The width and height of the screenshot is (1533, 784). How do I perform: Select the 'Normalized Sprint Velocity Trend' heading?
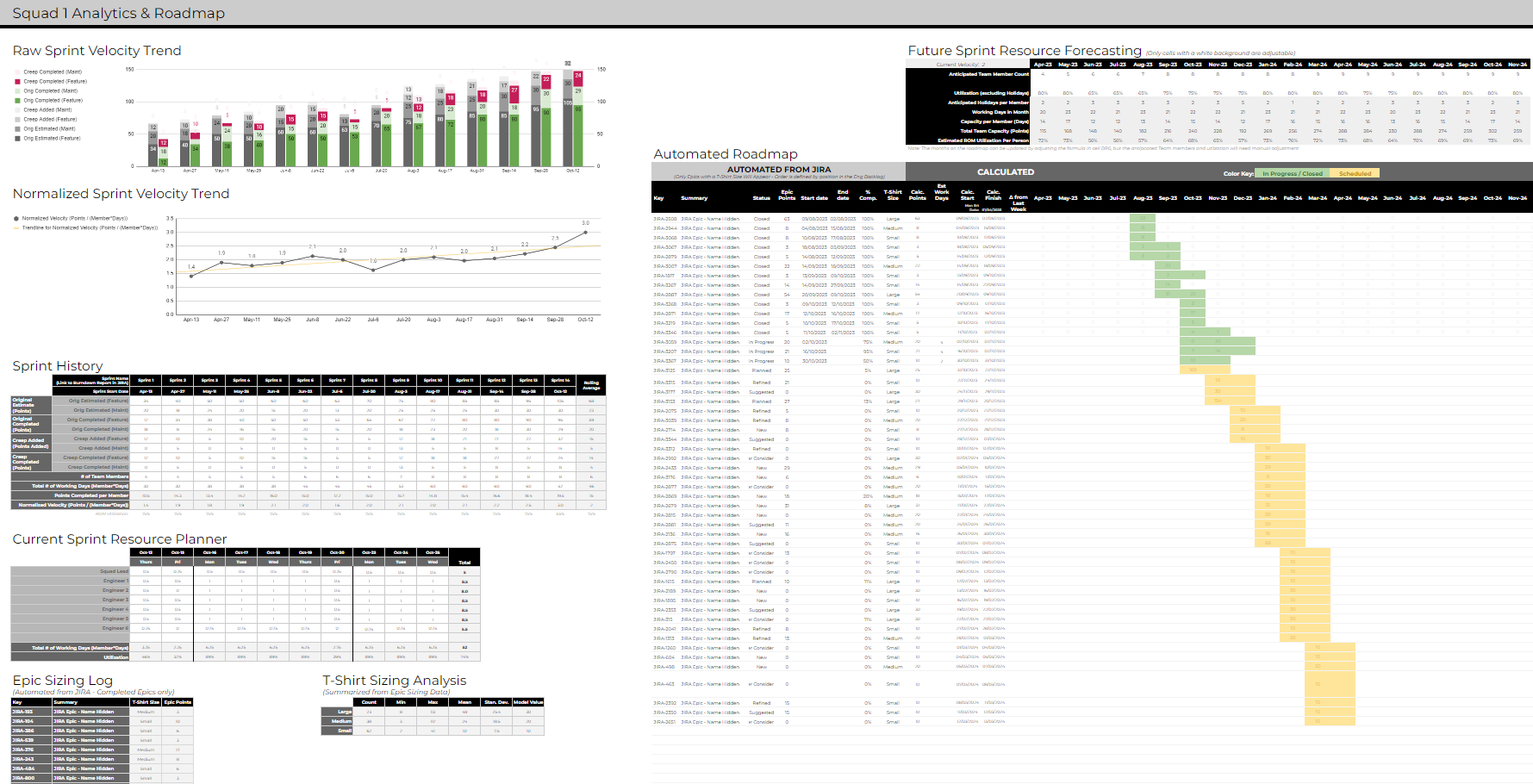(x=122, y=194)
